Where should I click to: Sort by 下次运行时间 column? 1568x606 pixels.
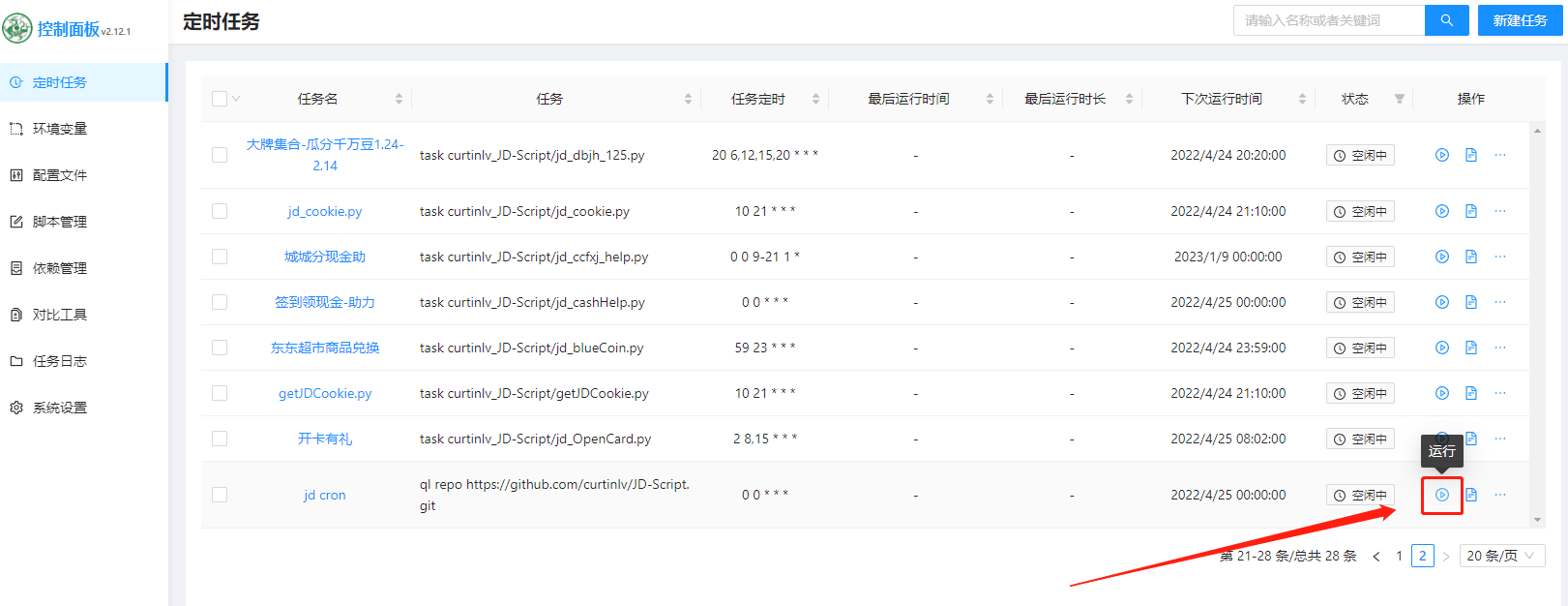tap(1302, 99)
